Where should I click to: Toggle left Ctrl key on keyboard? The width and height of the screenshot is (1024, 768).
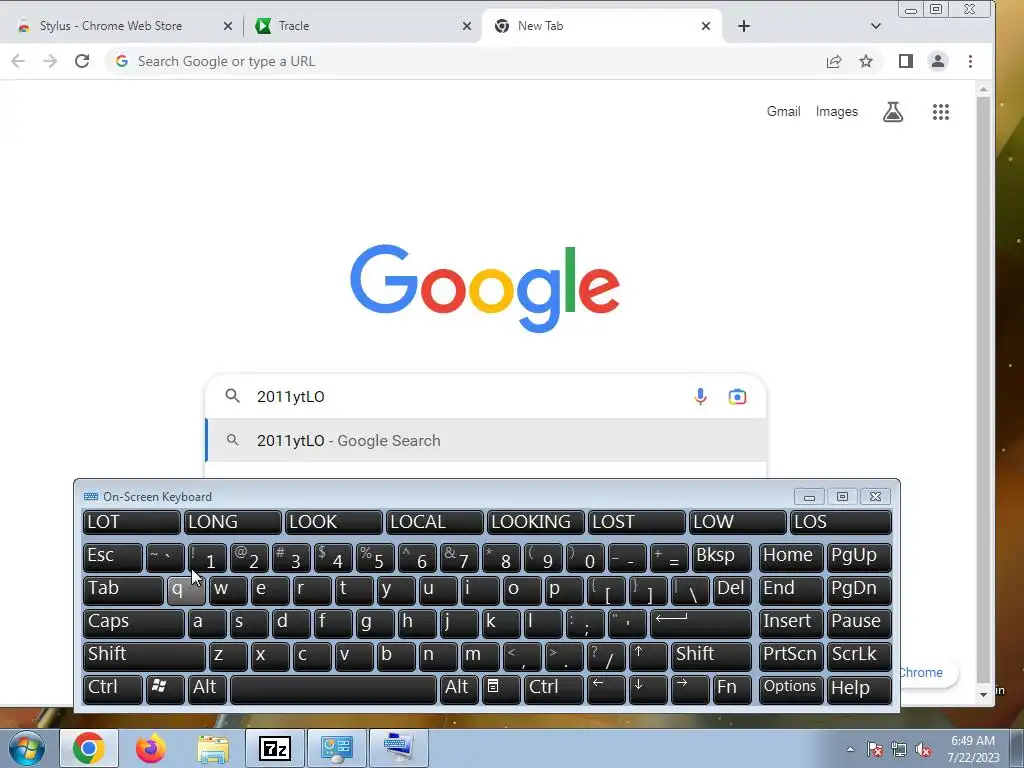coord(112,688)
